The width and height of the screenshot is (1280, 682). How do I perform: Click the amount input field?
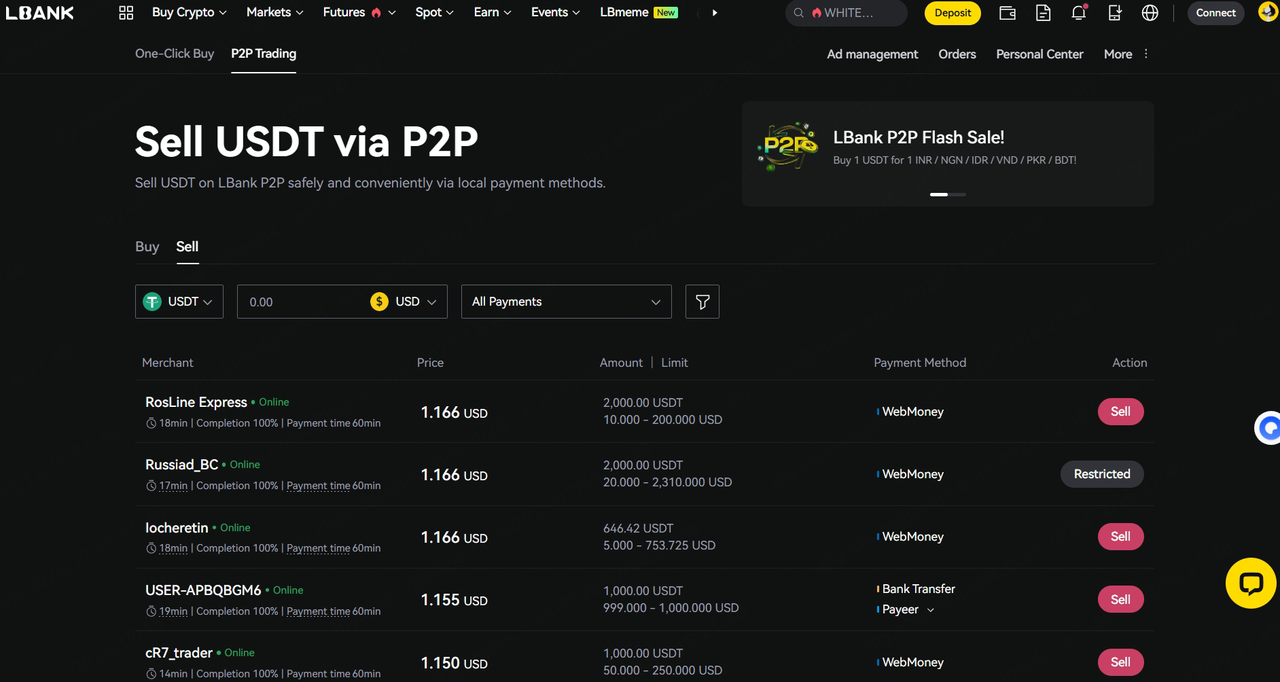(300, 302)
